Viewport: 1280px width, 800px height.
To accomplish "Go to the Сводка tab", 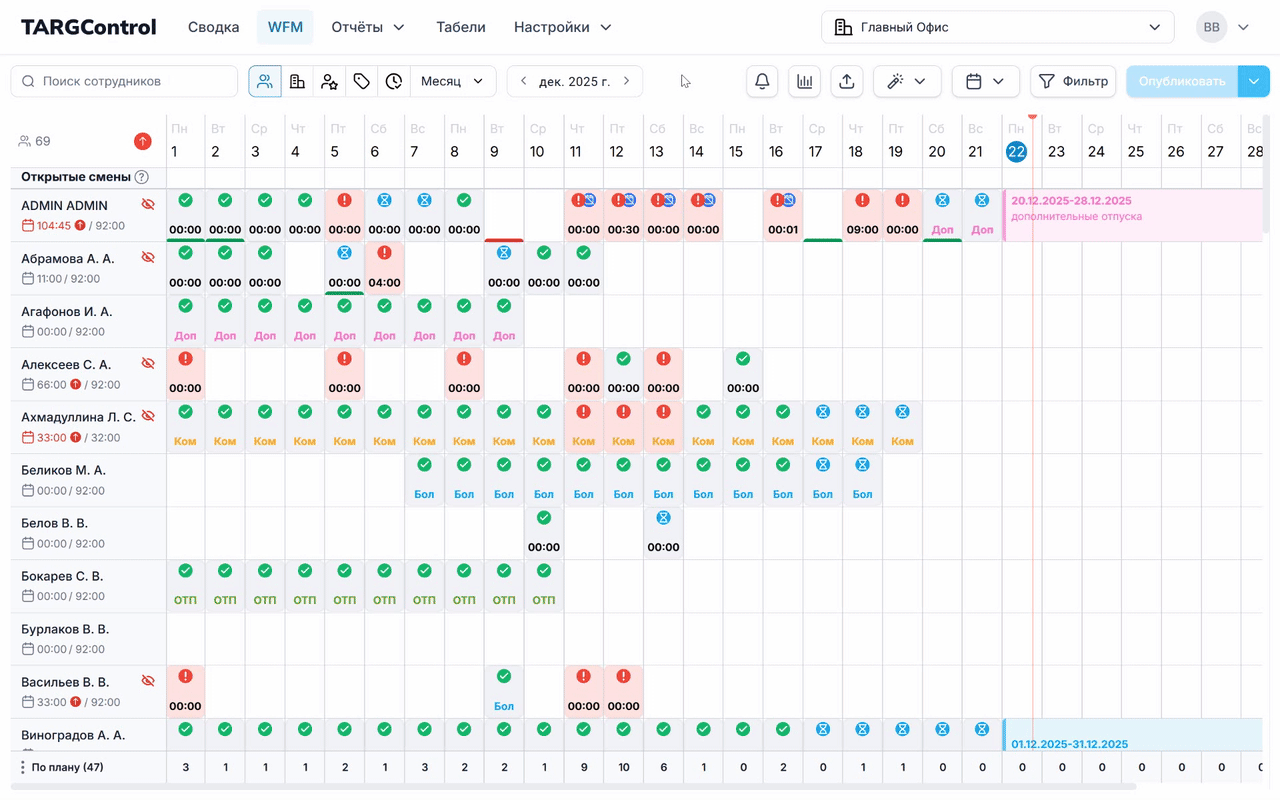I will (x=213, y=27).
